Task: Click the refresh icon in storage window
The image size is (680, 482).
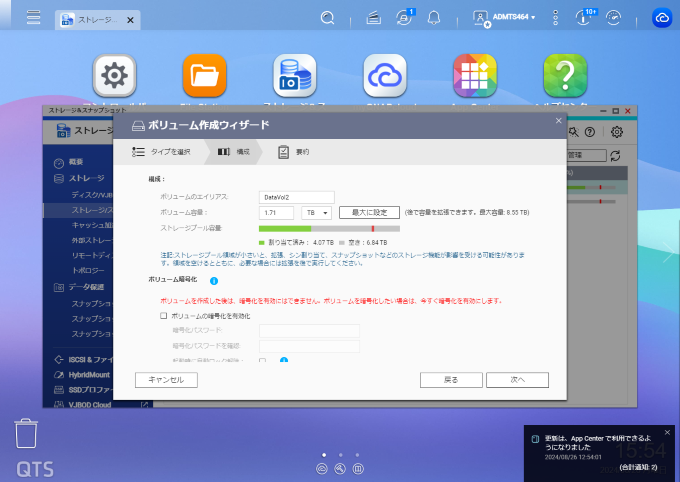Action: click(x=615, y=155)
